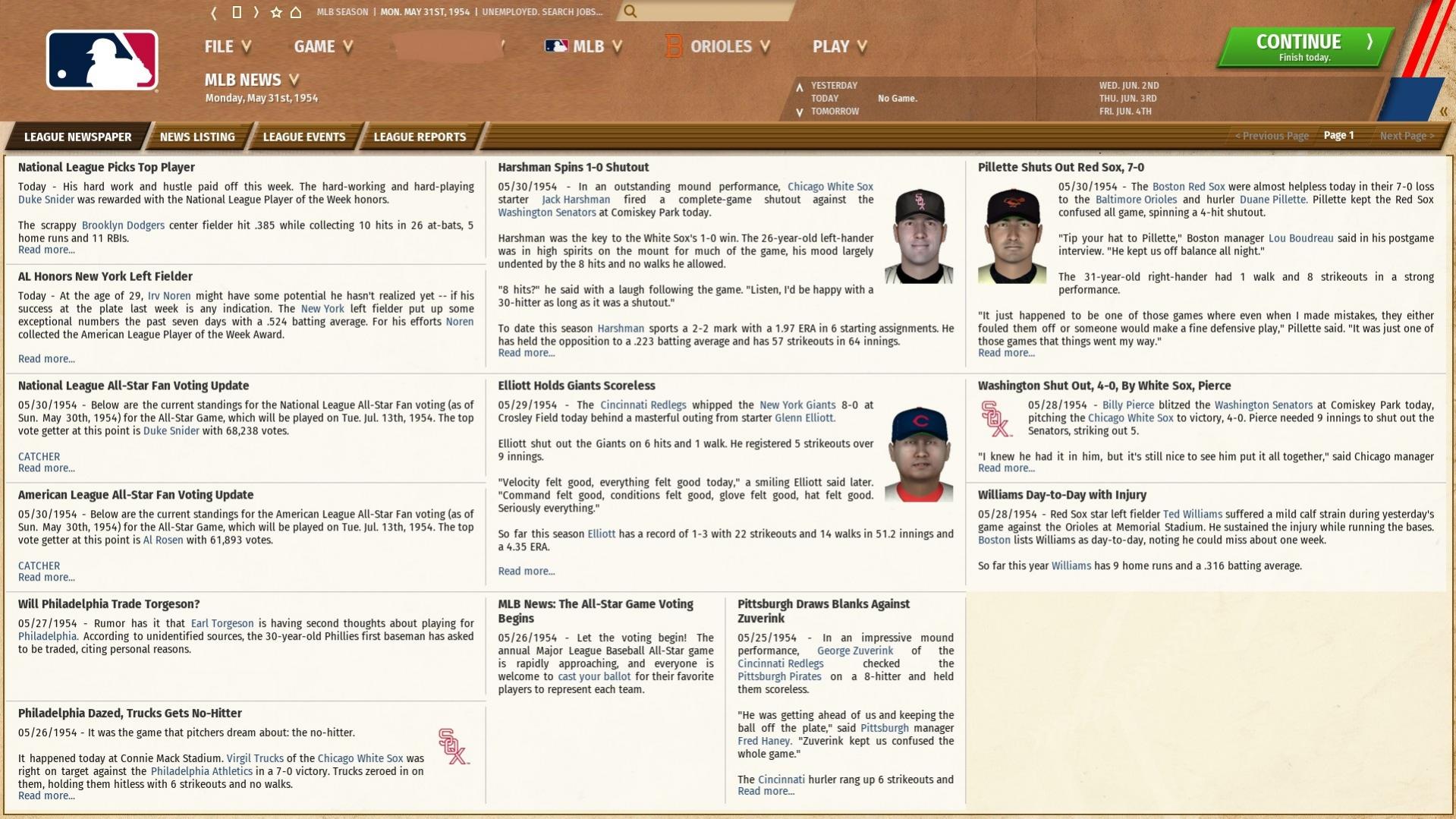The image size is (1456, 819).
Task: Open the Al Rosen player link
Action: [163, 540]
